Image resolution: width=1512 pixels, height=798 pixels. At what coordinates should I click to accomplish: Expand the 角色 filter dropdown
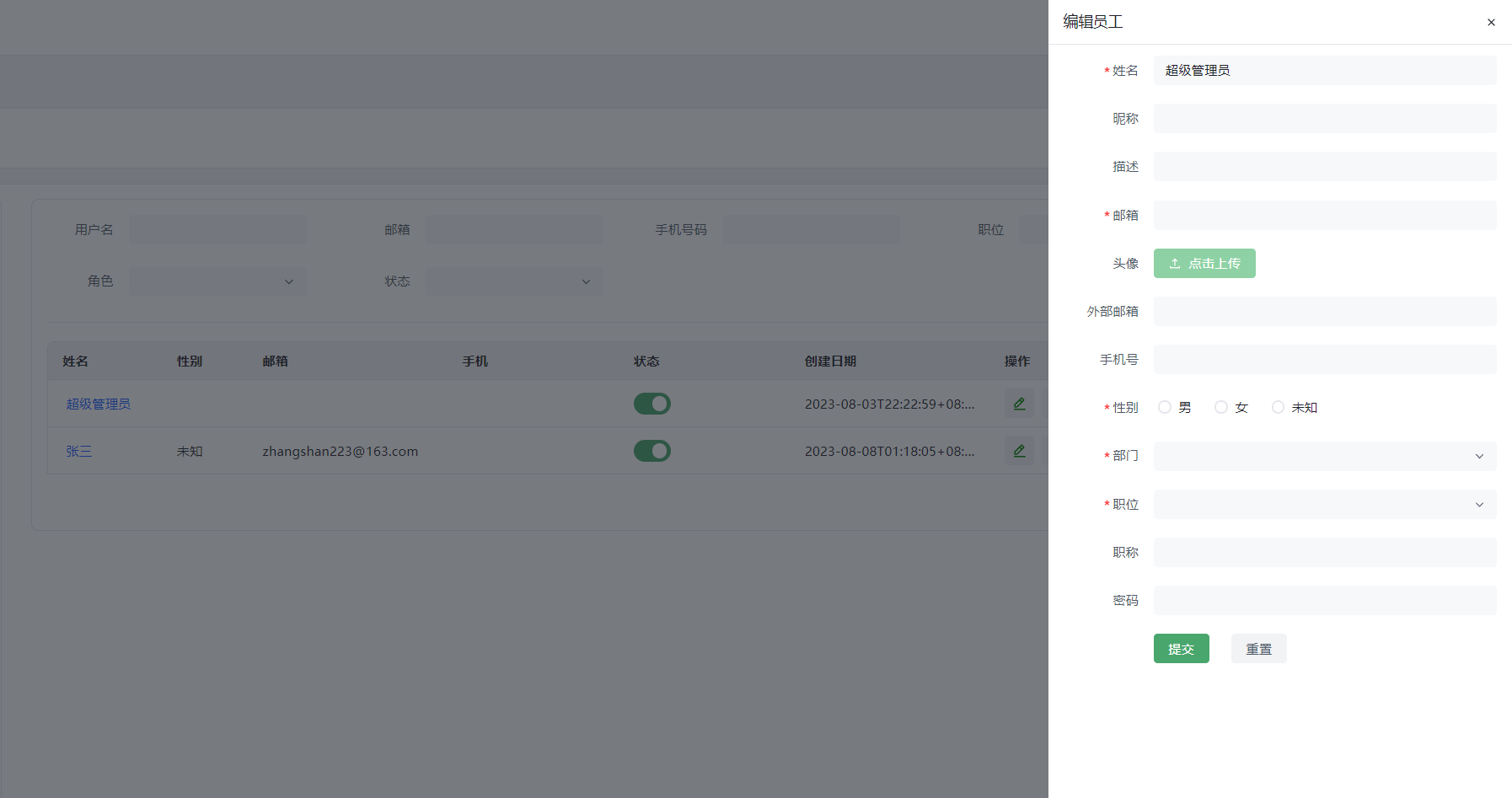217,281
